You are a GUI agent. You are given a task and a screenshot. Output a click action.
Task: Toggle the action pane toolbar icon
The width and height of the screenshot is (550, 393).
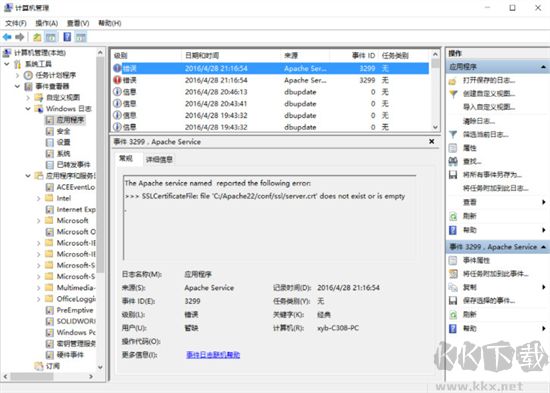[x=81, y=37]
